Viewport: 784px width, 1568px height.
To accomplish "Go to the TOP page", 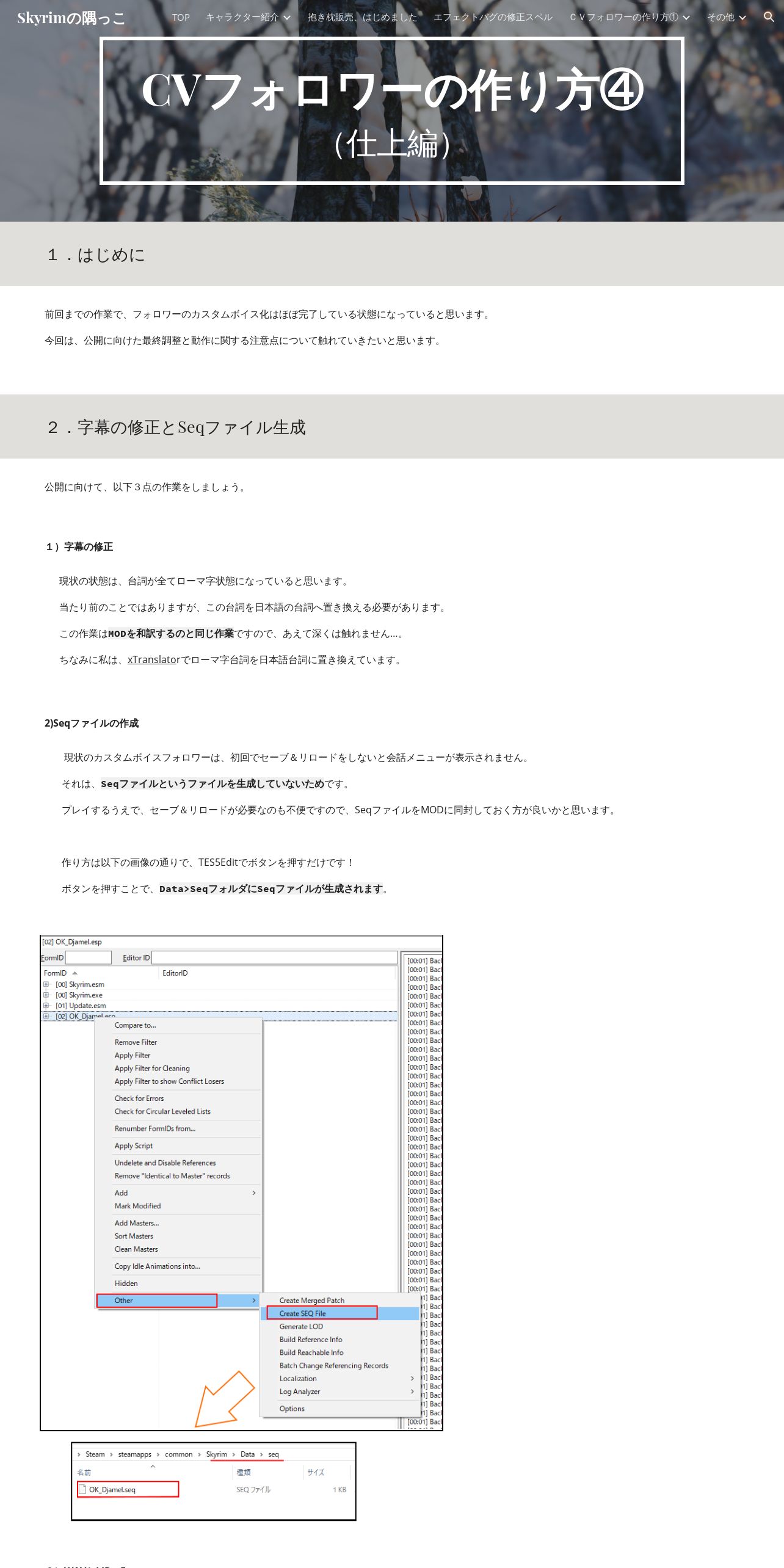I will 181,17.
